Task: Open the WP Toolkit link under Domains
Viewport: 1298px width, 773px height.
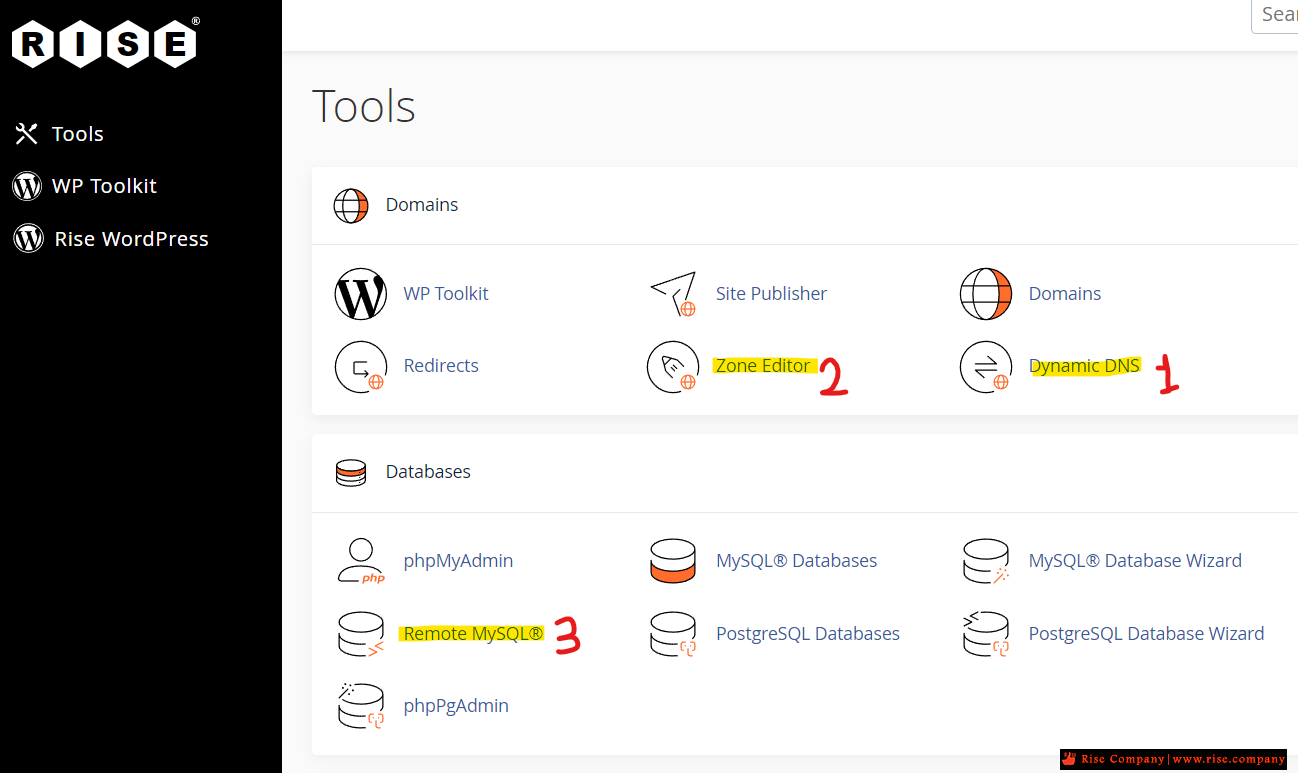Action: (x=446, y=294)
